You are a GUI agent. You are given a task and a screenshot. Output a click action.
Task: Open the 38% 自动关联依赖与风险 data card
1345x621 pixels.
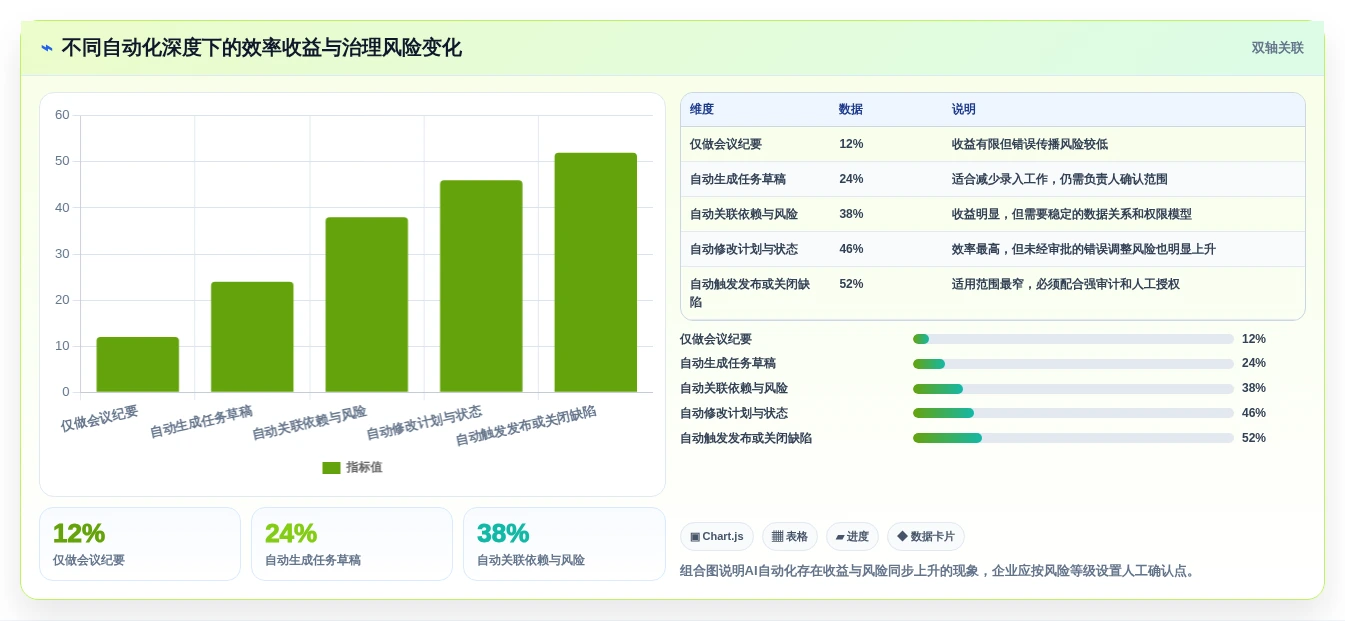pos(564,544)
